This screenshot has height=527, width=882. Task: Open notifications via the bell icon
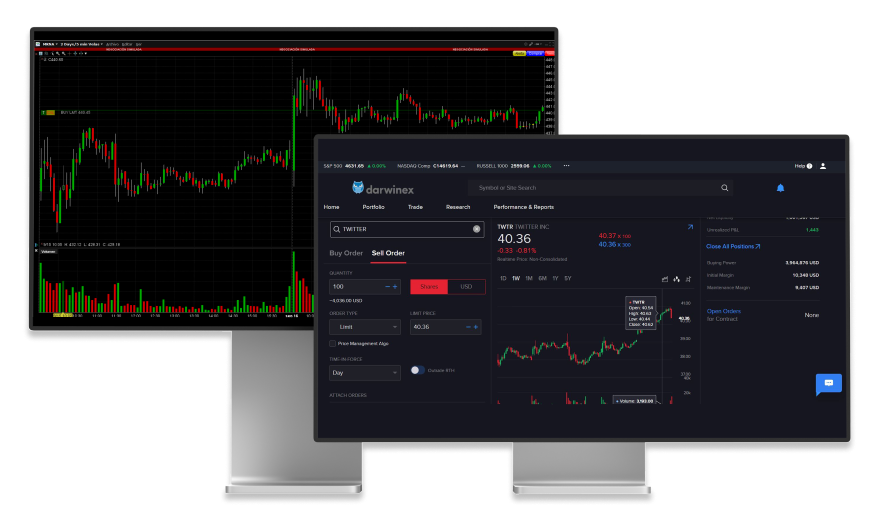click(x=781, y=187)
